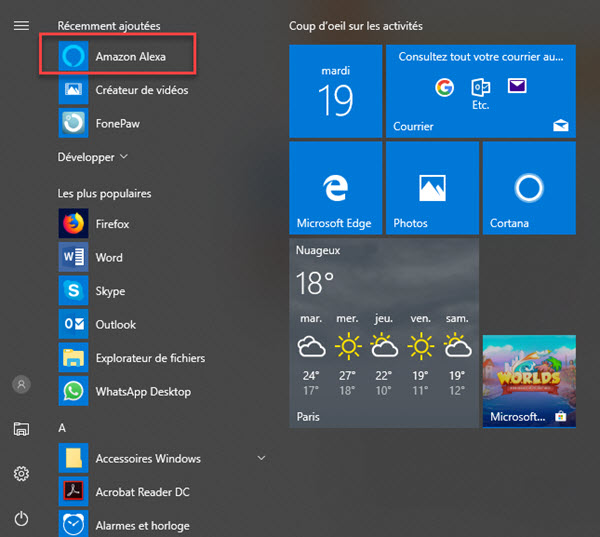The height and width of the screenshot is (537, 600).
Task: Open the Paris weather tile
Action: tap(384, 333)
